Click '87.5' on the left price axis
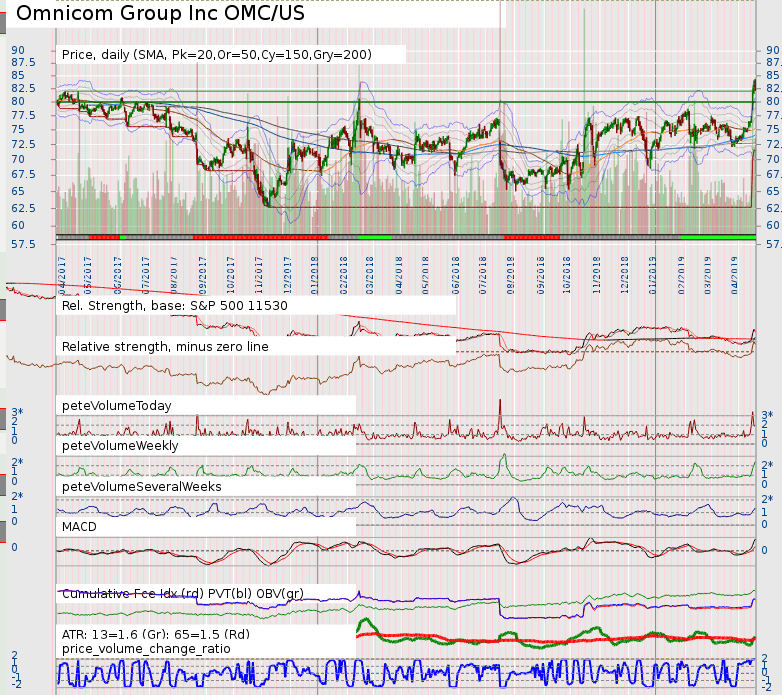The width and height of the screenshot is (782, 695). click(x=23, y=62)
